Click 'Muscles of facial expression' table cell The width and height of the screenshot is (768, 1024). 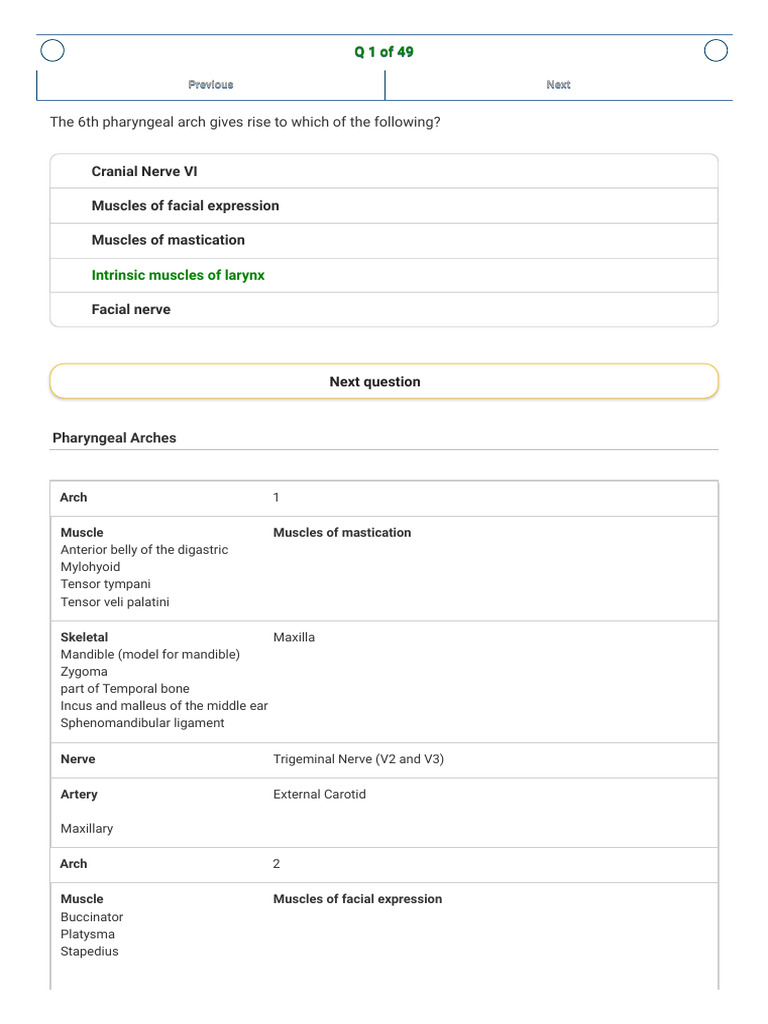click(x=357, y=899)
